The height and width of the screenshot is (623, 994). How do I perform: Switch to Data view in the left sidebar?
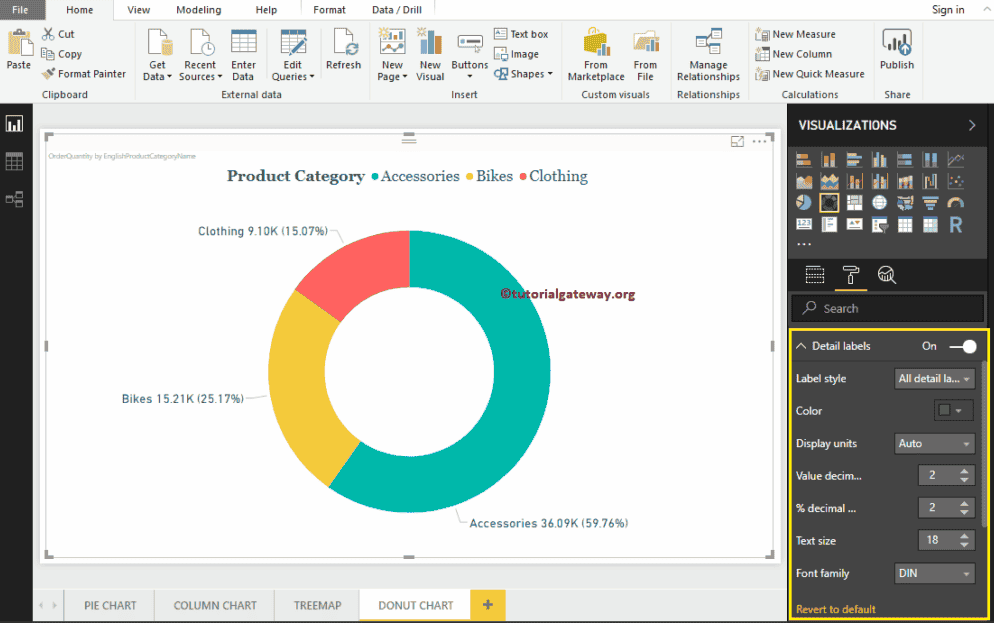pyautogui.click(x=14, y=161)
